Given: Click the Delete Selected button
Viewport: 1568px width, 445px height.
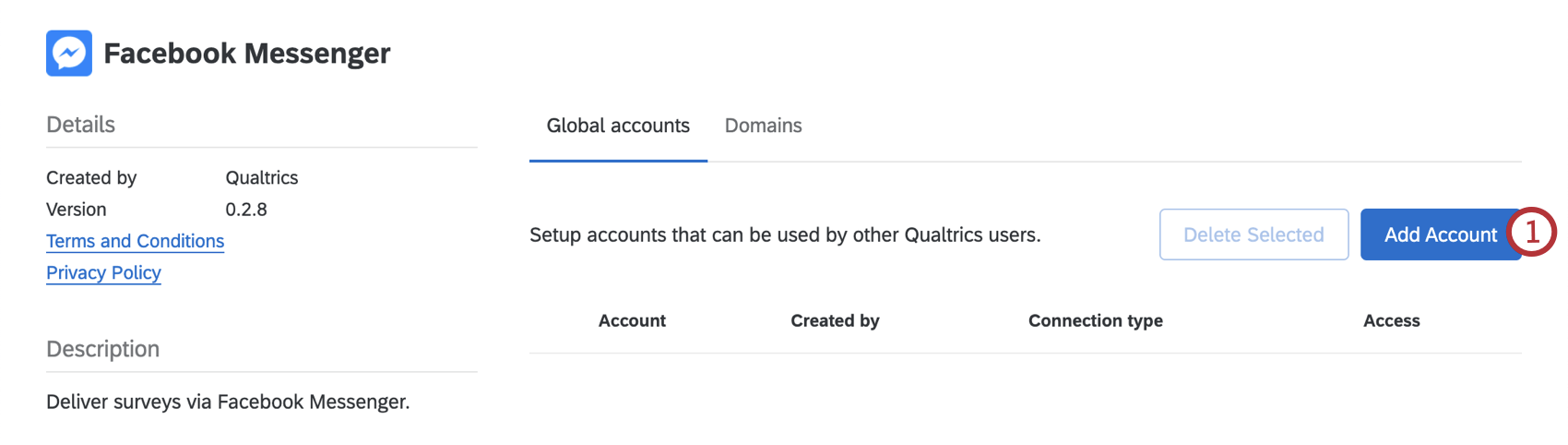Looking at the screenshot, I should tap(1253, 235).
